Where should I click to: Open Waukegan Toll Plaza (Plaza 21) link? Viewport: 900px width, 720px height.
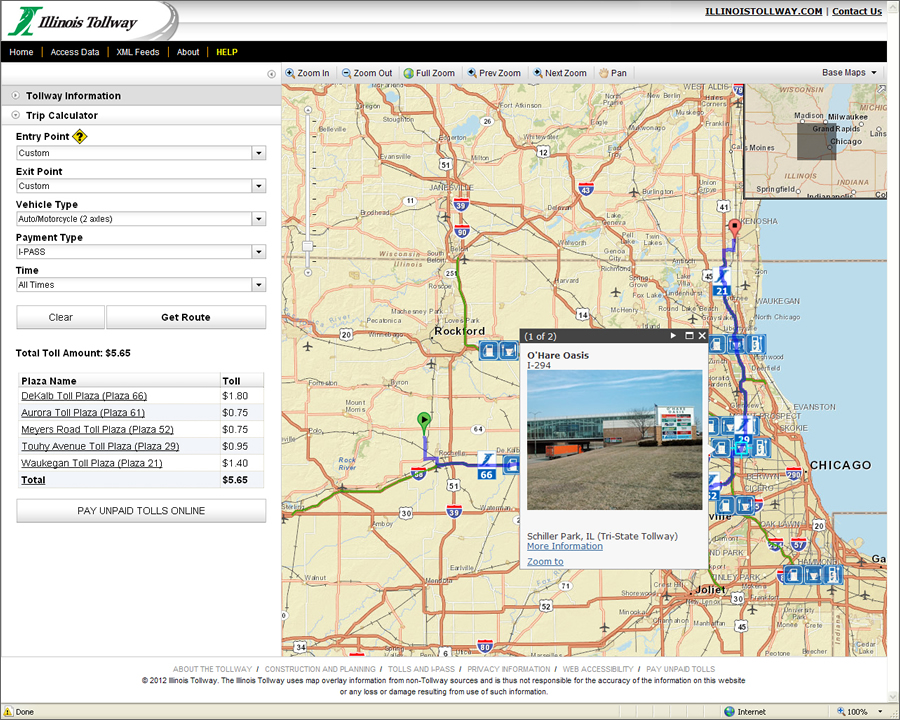point(92,463)
